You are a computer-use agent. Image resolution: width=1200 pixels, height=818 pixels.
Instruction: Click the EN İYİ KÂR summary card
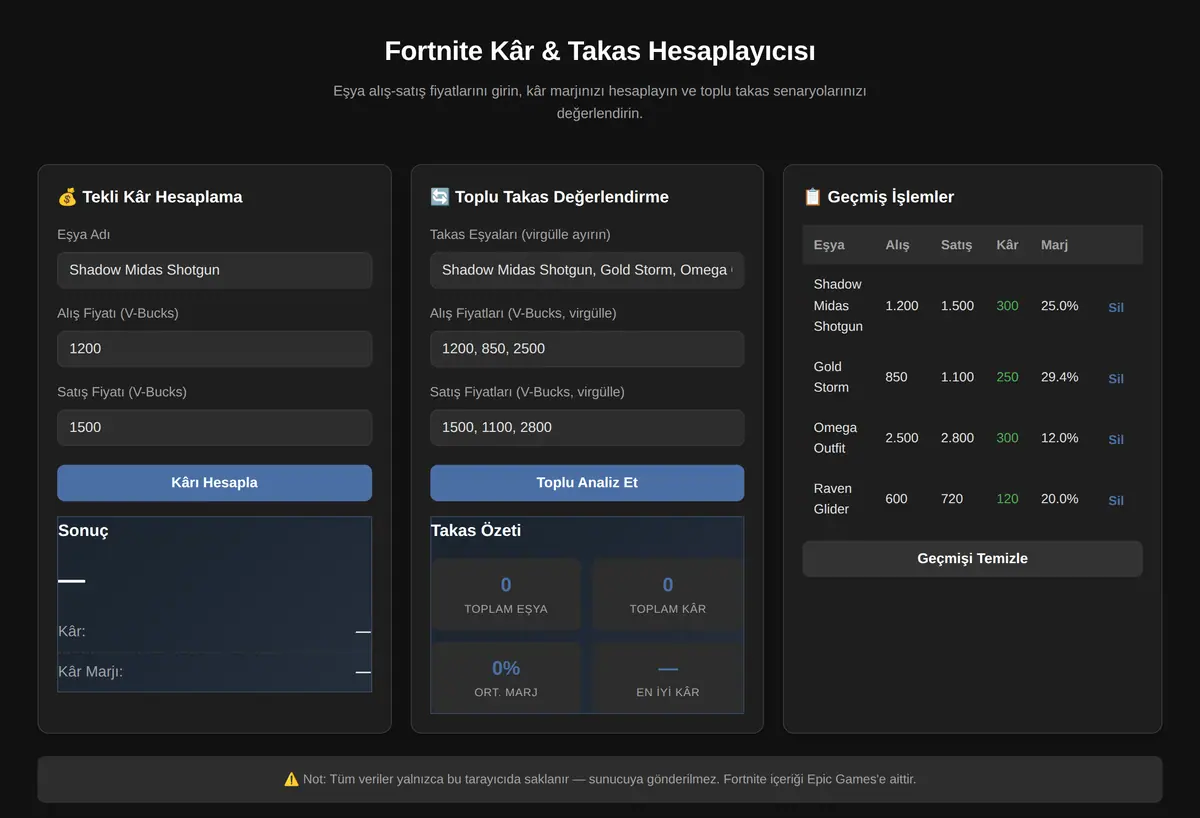point(668,677)
